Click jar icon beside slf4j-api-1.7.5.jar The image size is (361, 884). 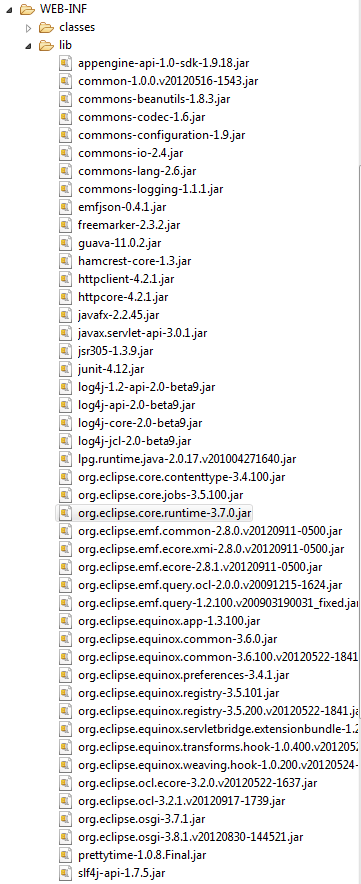coord(65,873)
